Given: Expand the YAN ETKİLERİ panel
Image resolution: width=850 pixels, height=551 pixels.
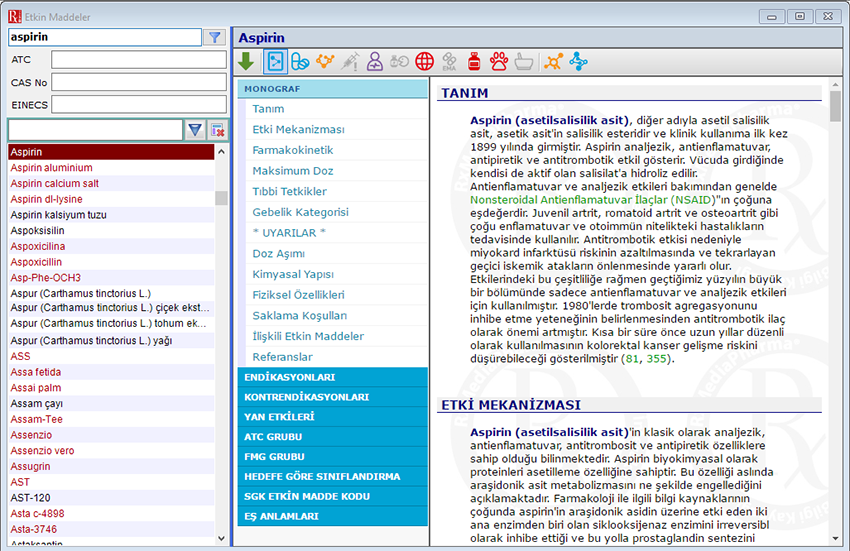Looking at the screenshot, I should (x=332, y=417).
